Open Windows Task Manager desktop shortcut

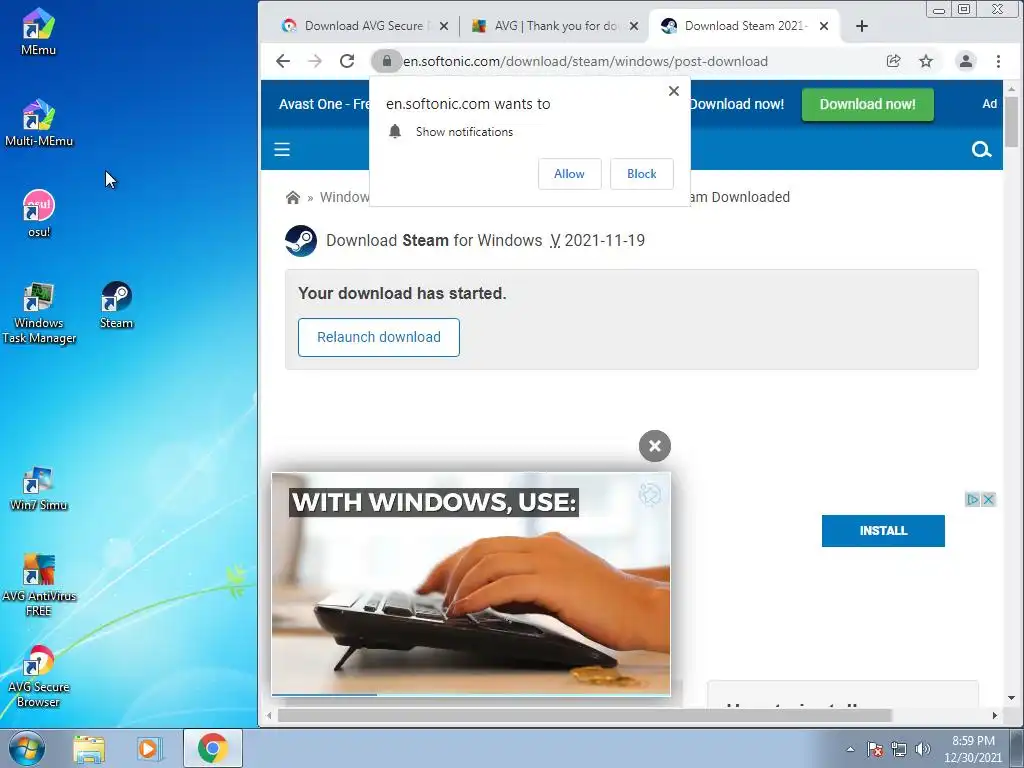click(39, 313)
